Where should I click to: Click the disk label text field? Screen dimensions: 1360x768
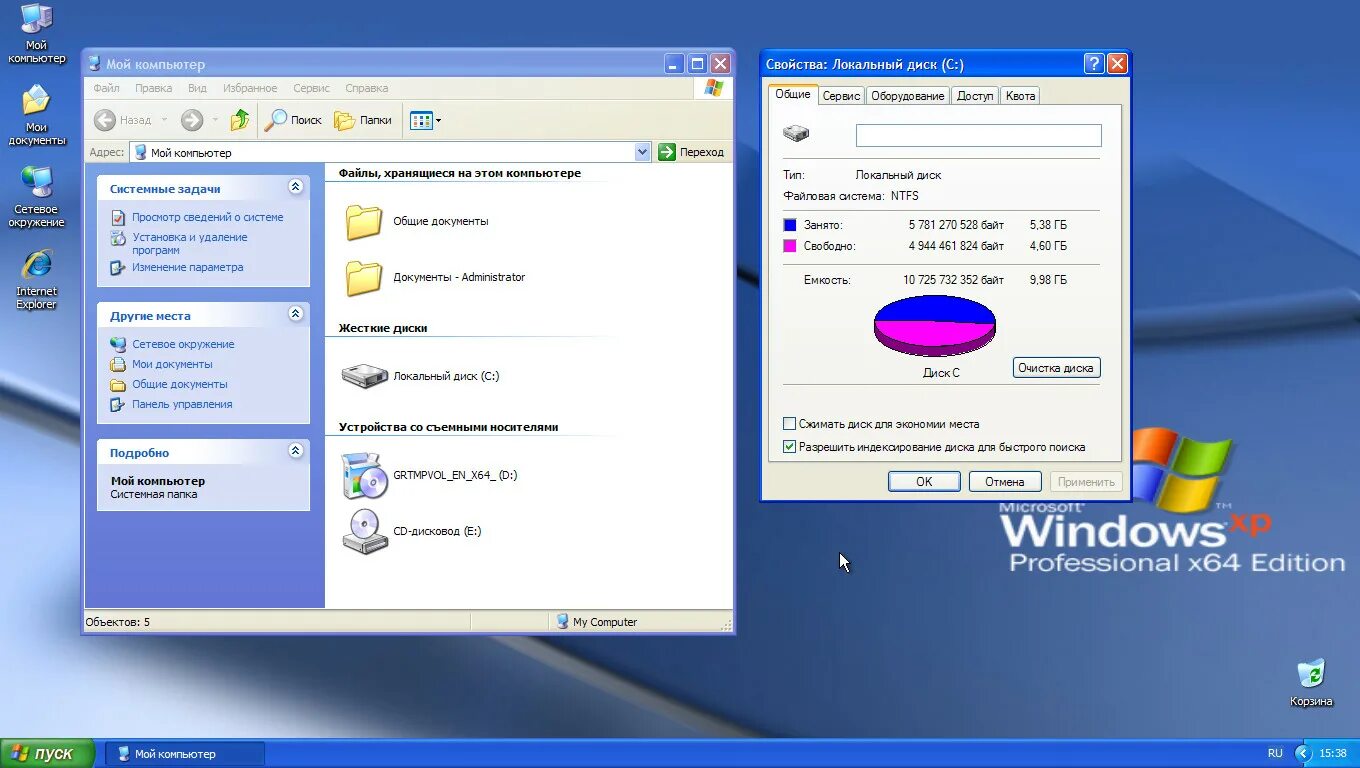979,135
